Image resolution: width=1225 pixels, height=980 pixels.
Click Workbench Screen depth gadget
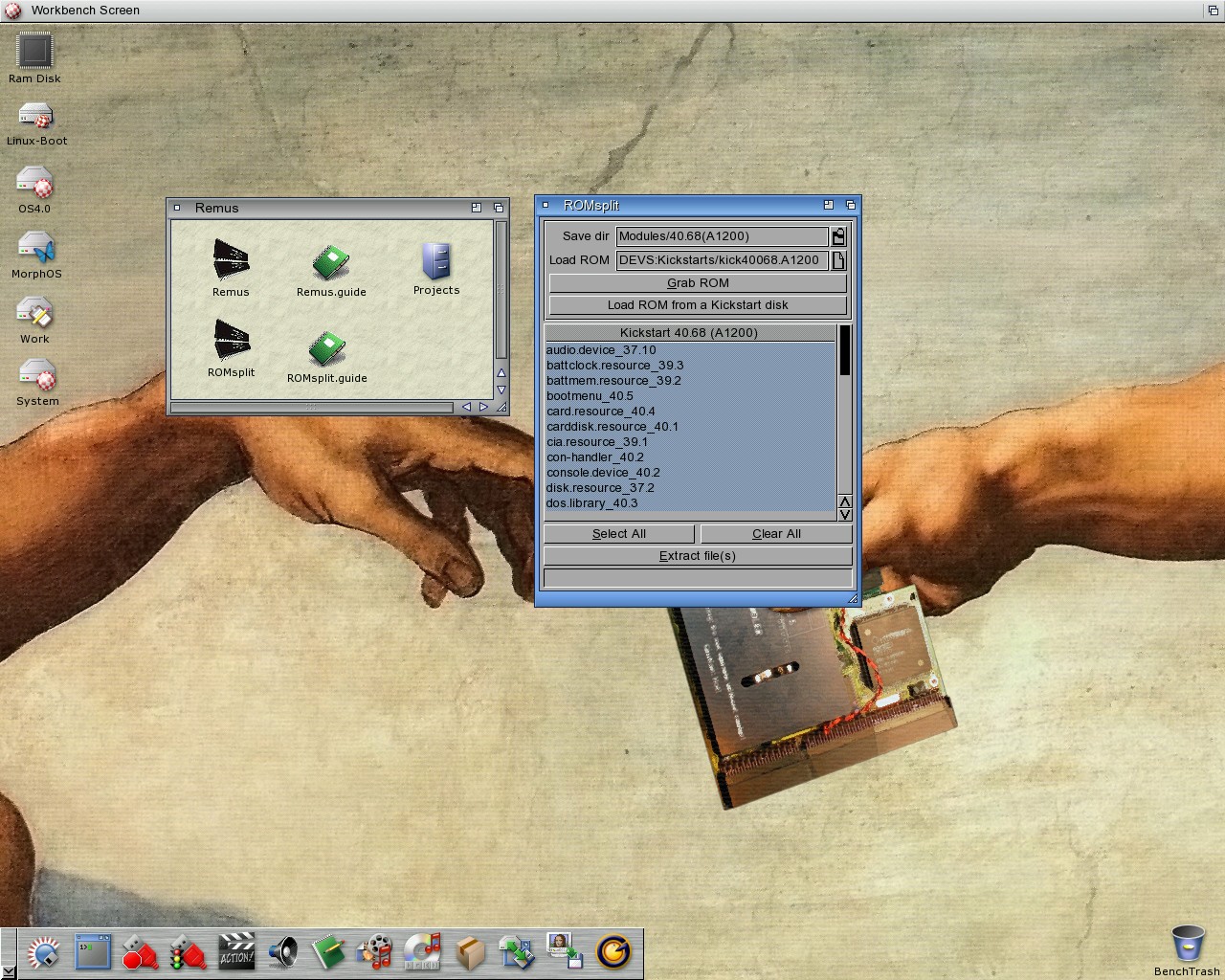click(1214, 10)
